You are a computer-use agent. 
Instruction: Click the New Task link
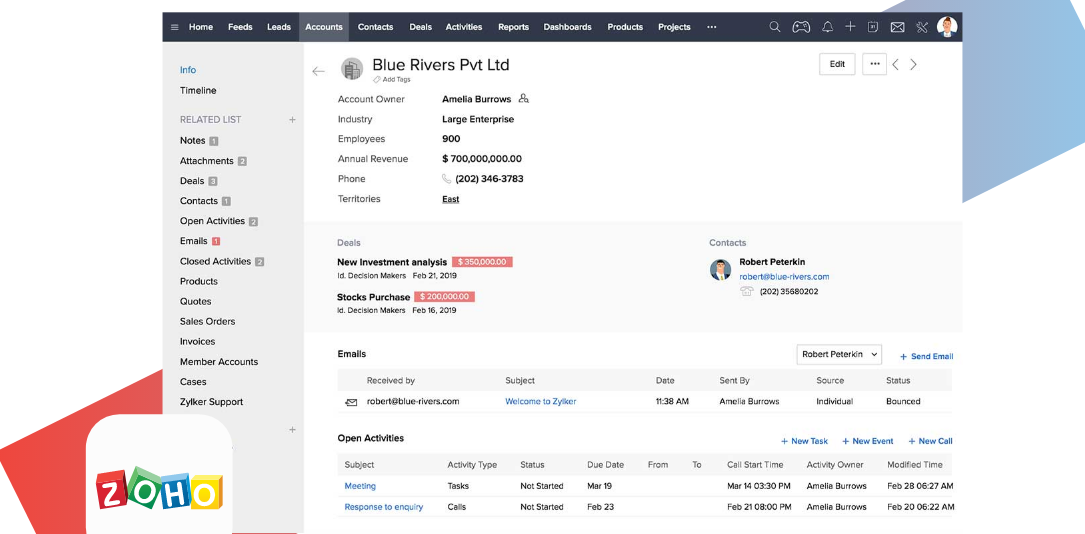pyautogui.click(x=804, y=441)
